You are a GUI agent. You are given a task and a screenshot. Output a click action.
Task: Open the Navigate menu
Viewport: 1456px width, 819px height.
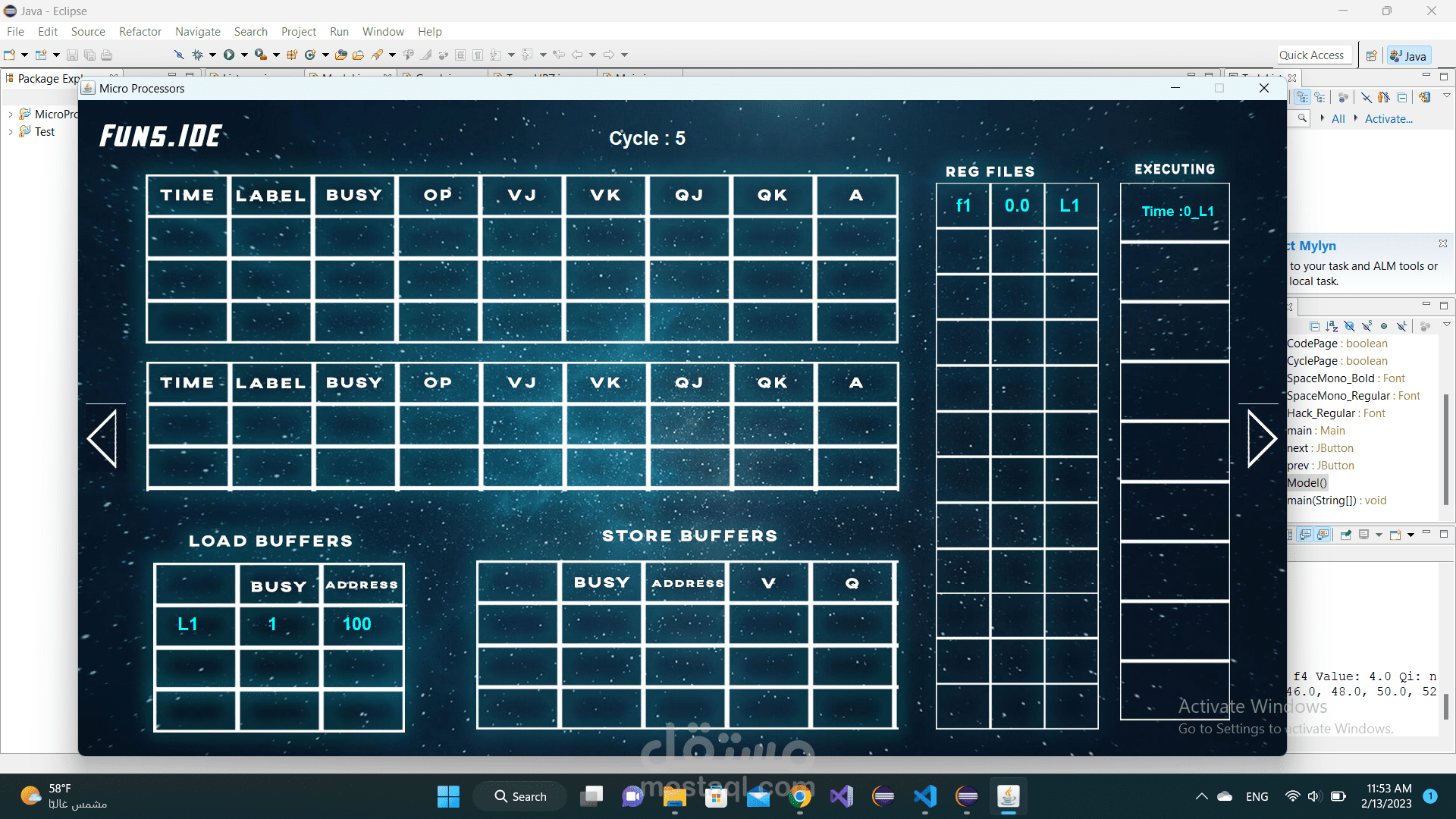197,32
